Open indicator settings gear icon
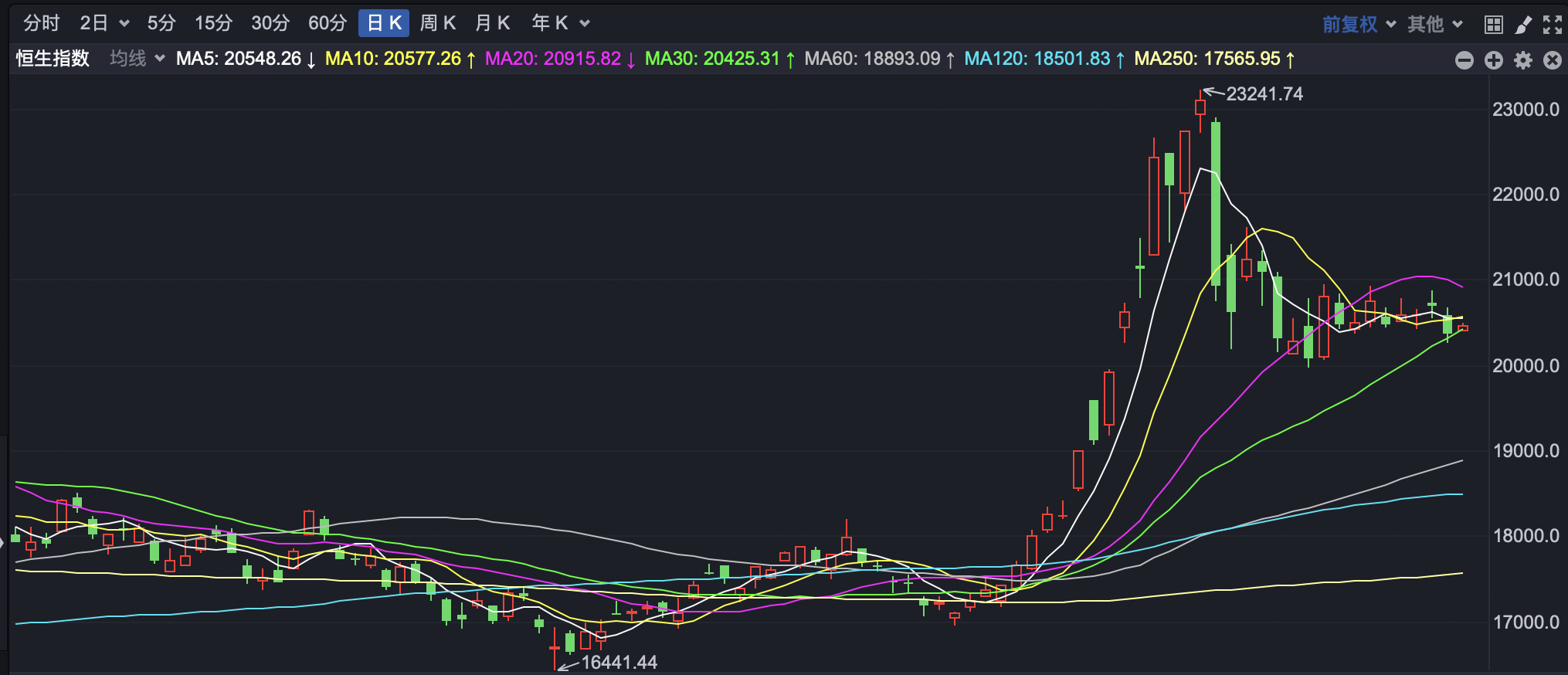This screenshot has height=675, width=1568. click(x=1522, y=60)
